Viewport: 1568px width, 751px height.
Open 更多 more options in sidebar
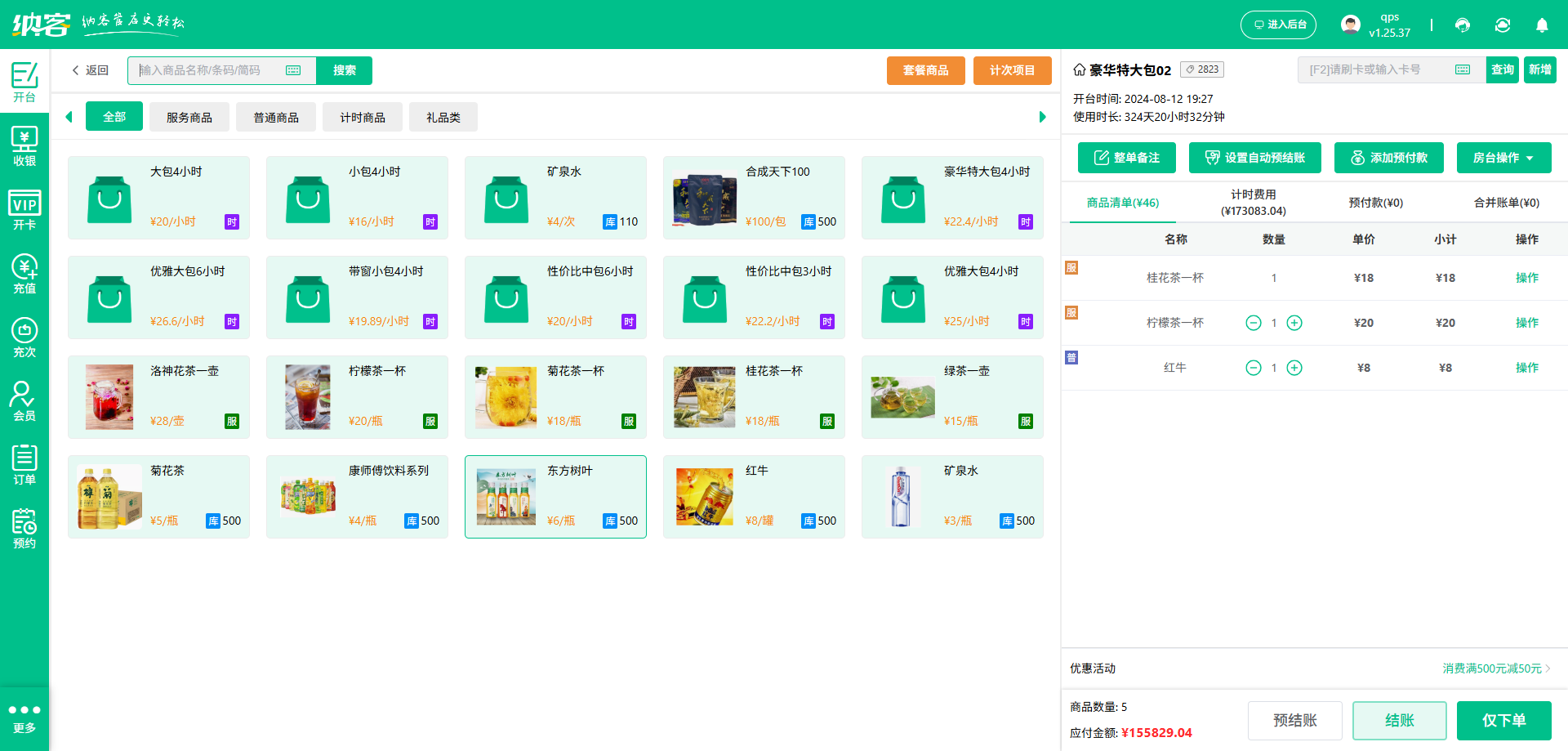point(24,717)
